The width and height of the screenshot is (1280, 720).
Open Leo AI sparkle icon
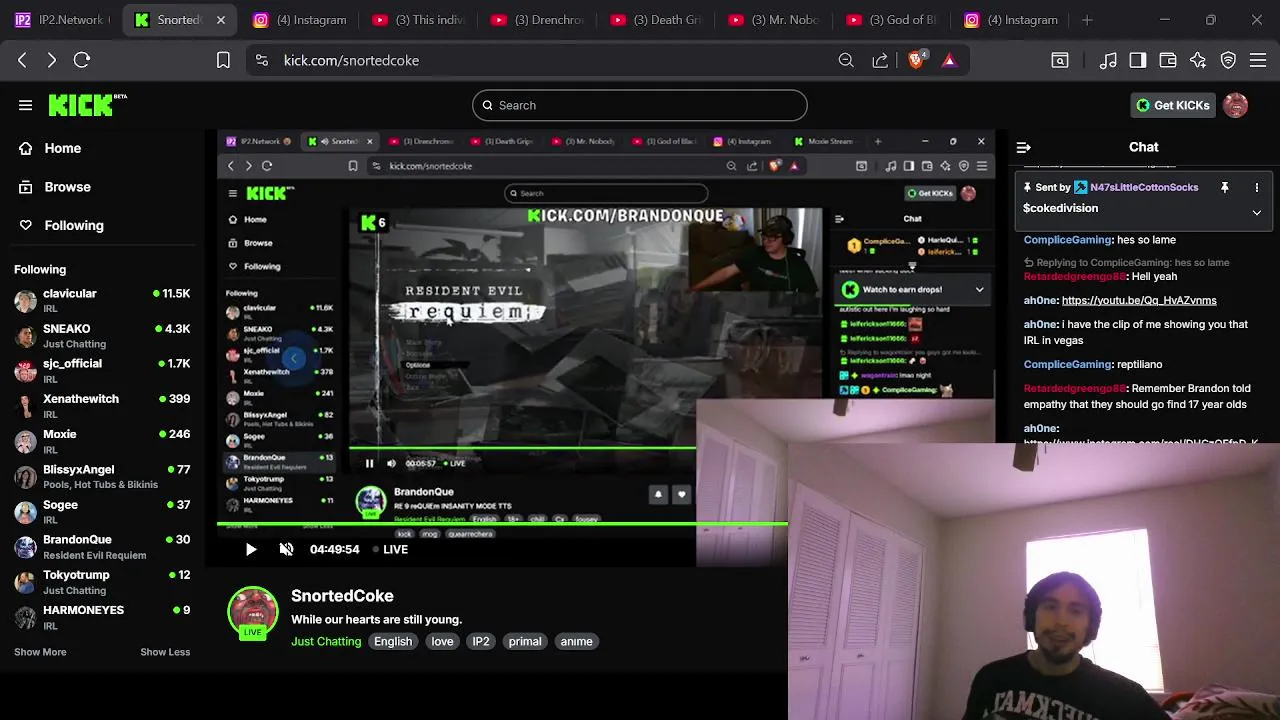(x=1198, y=60)
